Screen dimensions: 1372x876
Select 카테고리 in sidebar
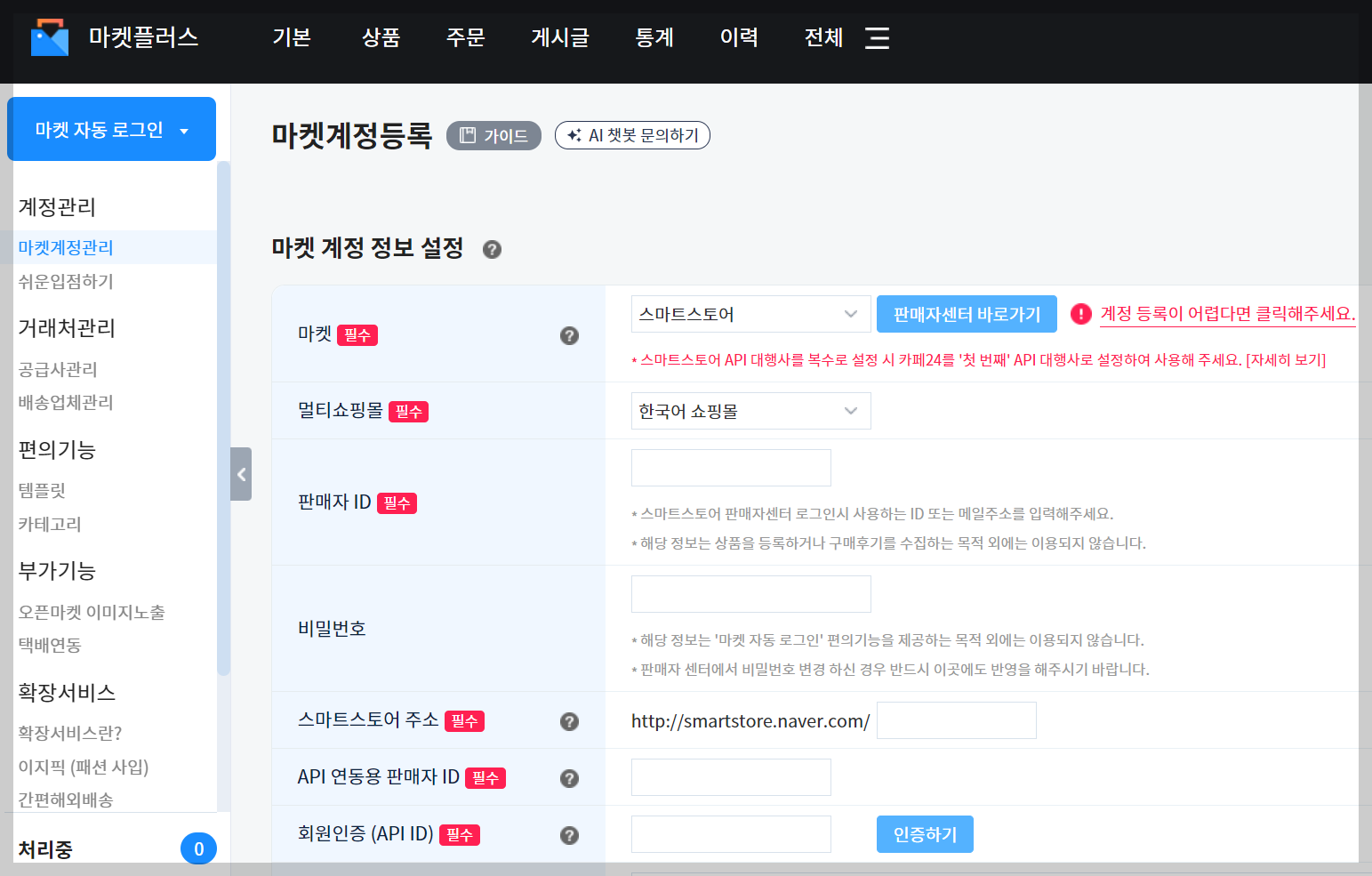pyautogui.click(x=50, y=524)
